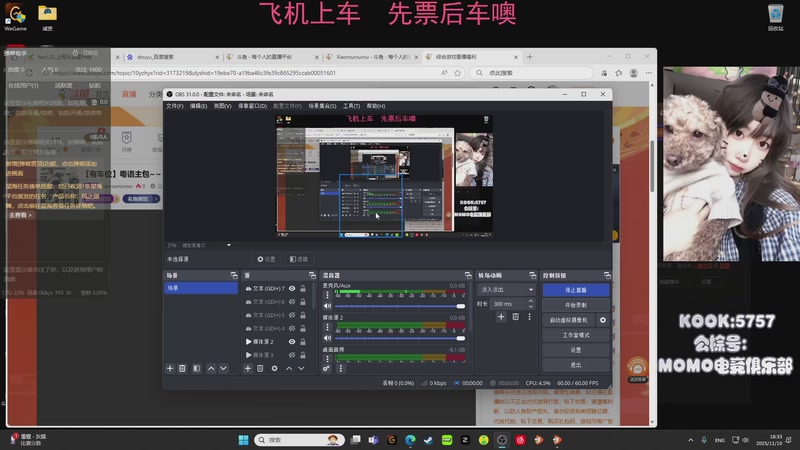Hide 文本 (GDI+) 7 source via eye icon

[292, 288]
